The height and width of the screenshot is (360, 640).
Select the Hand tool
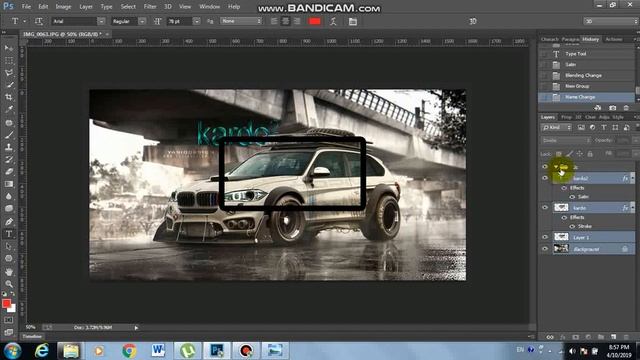pyautogui.click(x=9, y=271)
